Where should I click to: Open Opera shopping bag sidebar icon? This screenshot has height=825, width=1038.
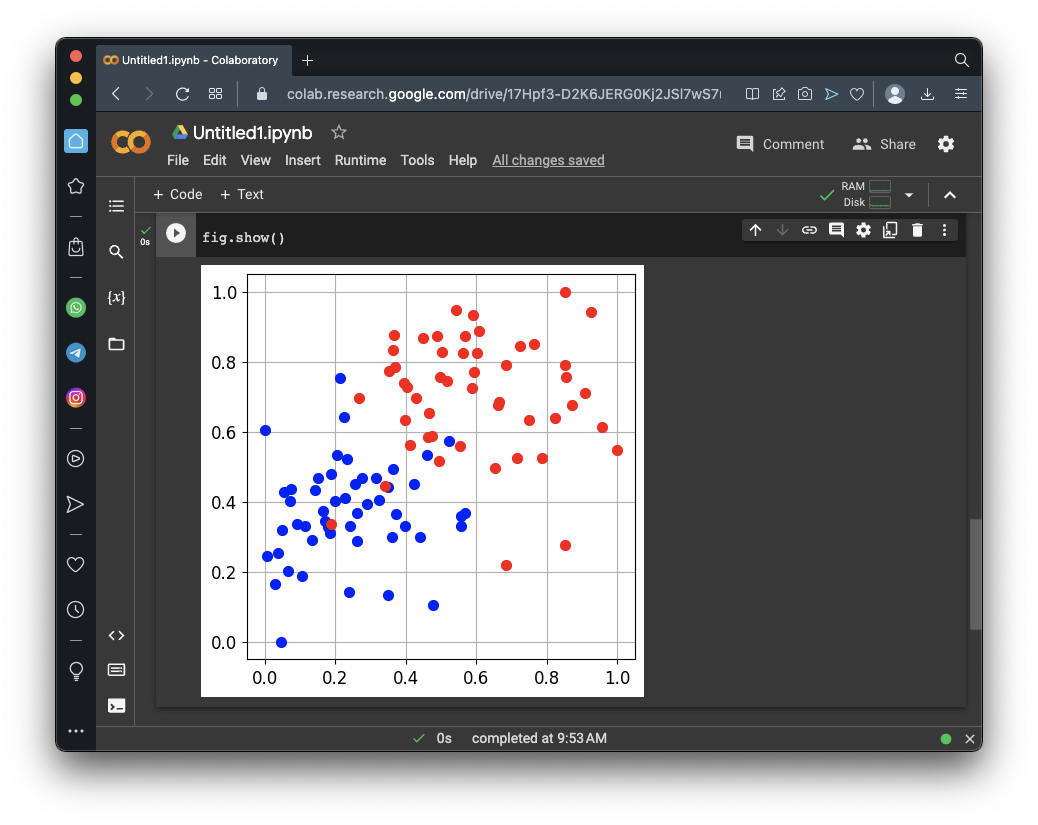click(x=76, y=246)
